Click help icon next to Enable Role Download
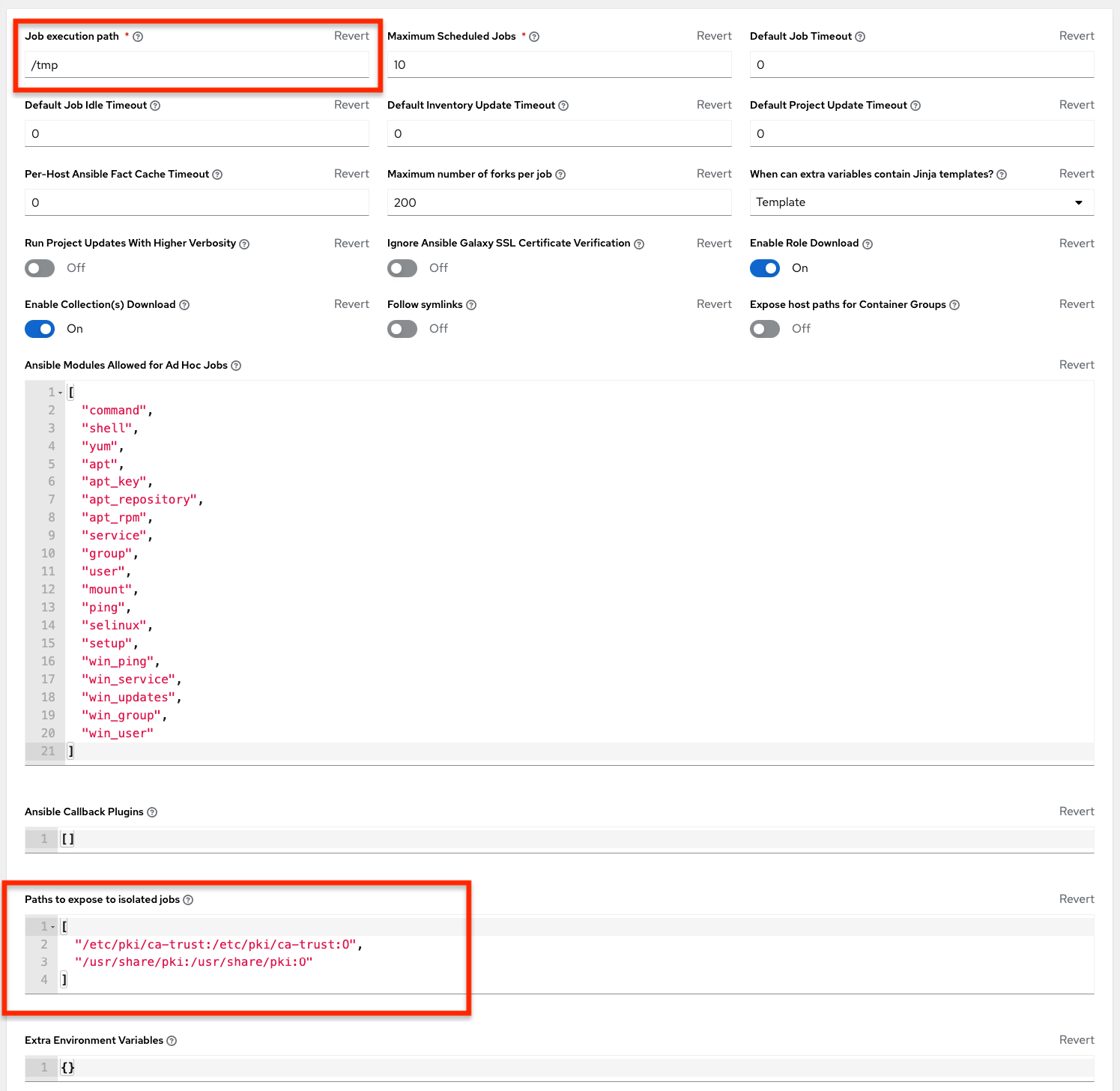Viewport: 1120px width, 1091px height. (x=868, y=244)
